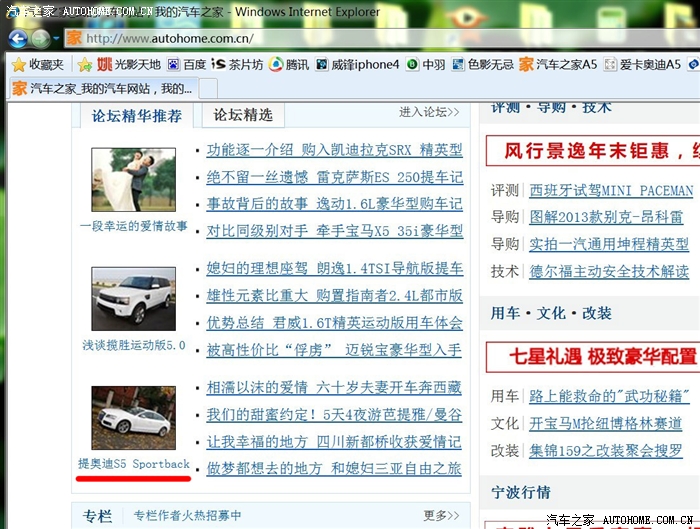This screenshot has width=700, height=529.
Task: Switch to 论坛精华推荐 tab
Action: [137, 116]
